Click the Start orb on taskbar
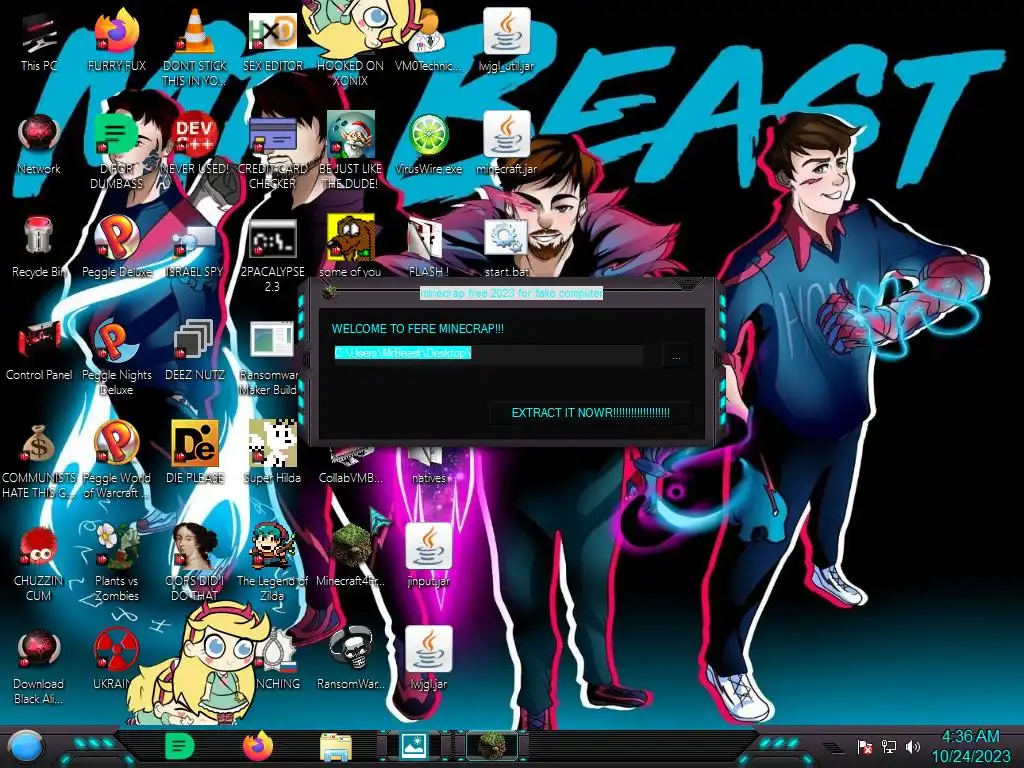Screen dimensions: 1024x768 click(26, 747)
